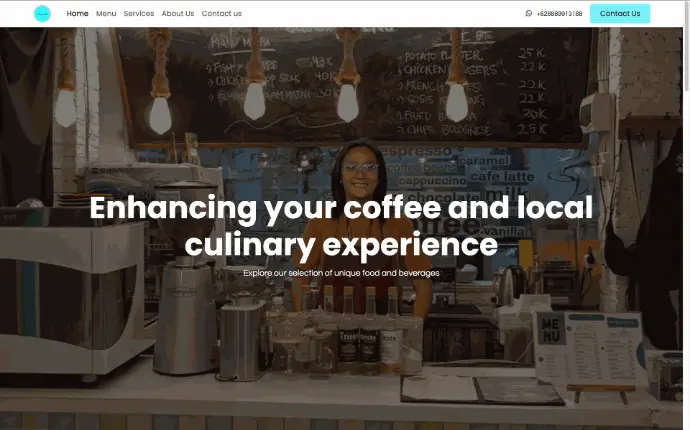Click the "Enhancing your coffee" hero heading
690x430 pixels.
click(x=341, y=226)
